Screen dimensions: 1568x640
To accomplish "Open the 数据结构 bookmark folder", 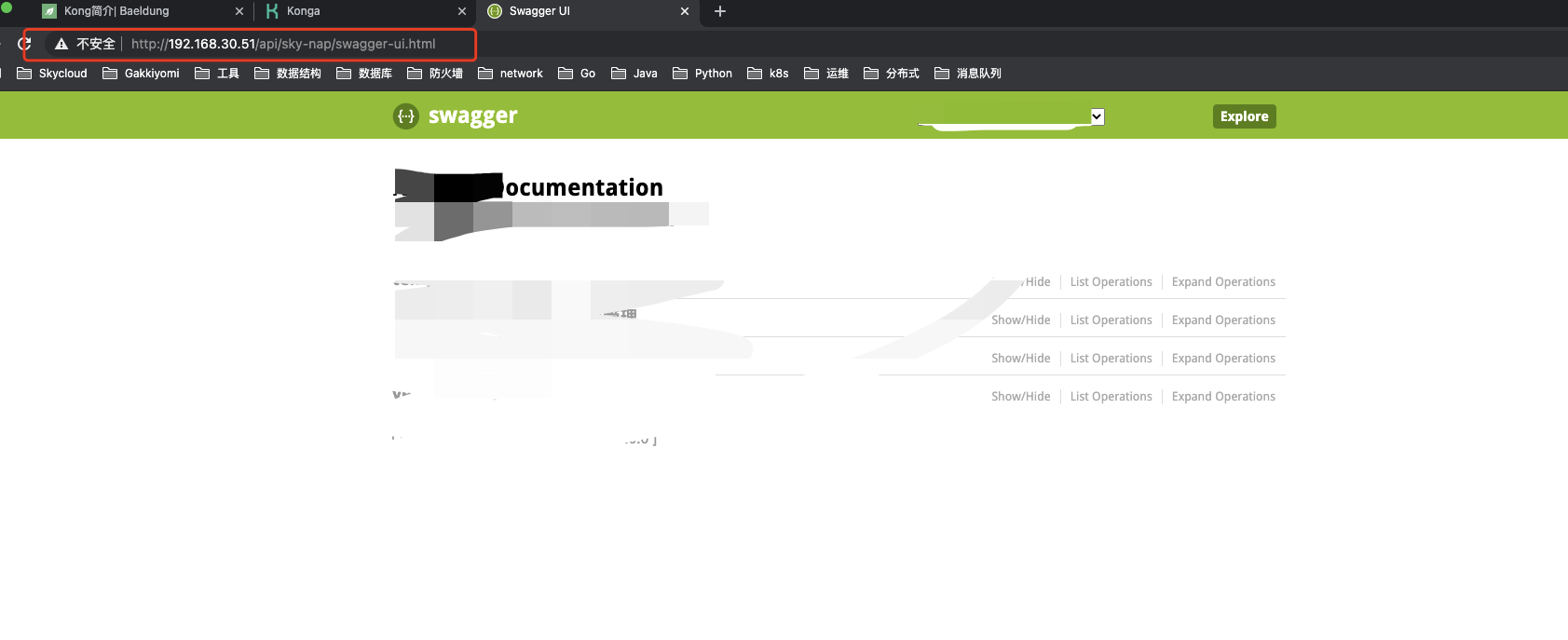I will pos(288,74).
